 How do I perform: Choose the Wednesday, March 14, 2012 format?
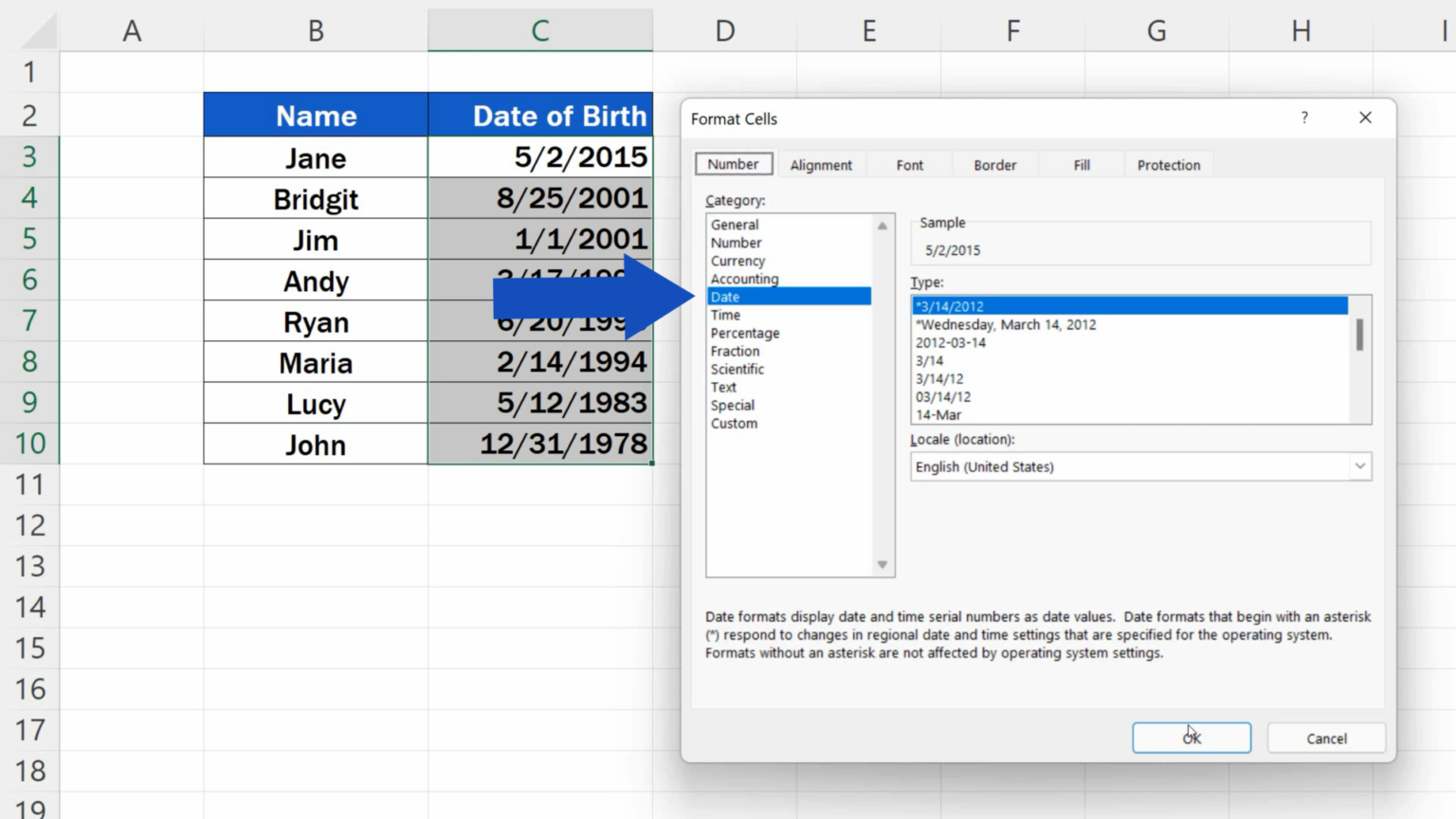(1006, 324)
